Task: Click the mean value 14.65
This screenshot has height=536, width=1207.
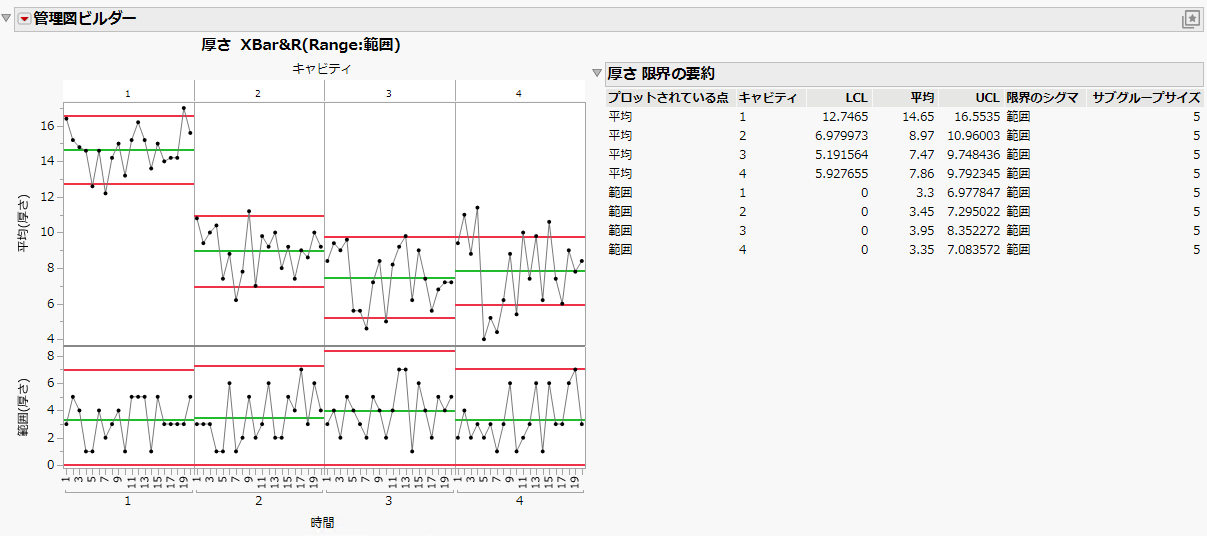Action: point(918,116)
